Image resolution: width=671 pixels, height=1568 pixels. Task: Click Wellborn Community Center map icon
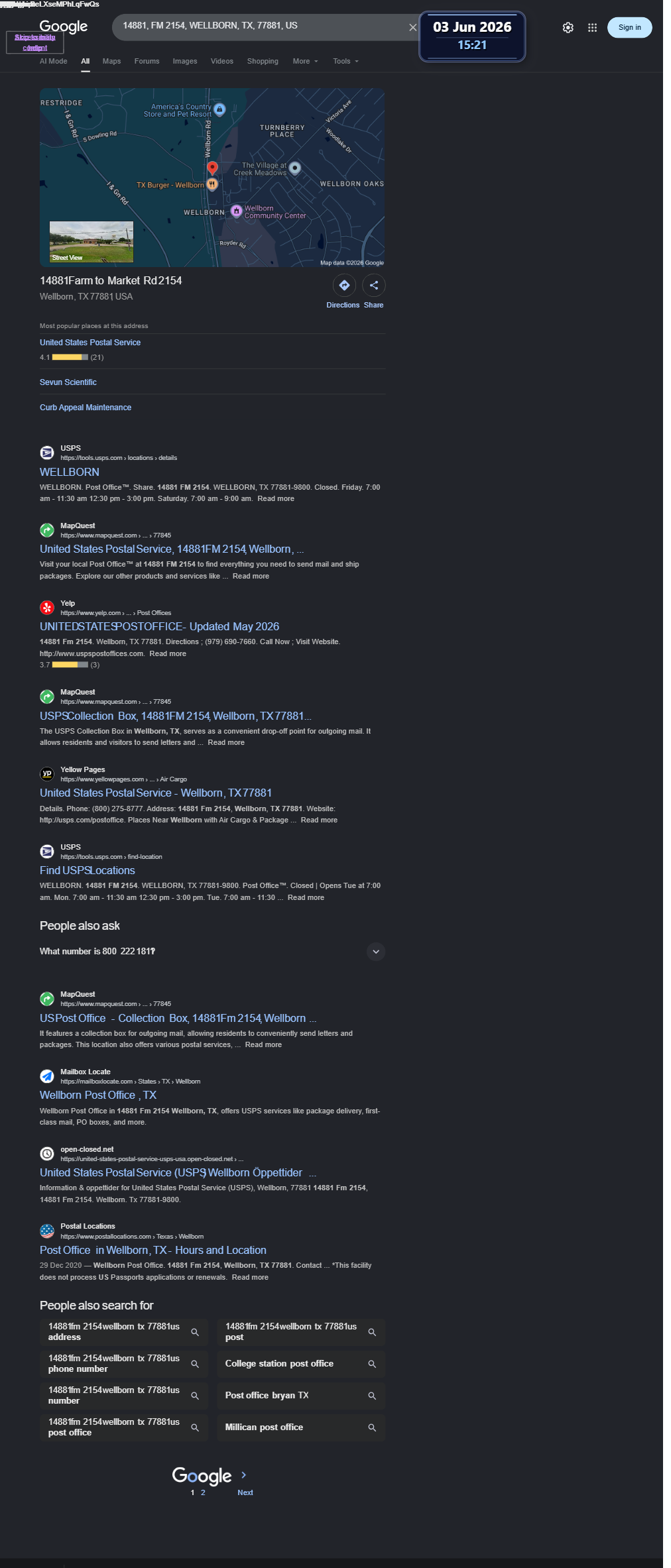pos(236,211)
